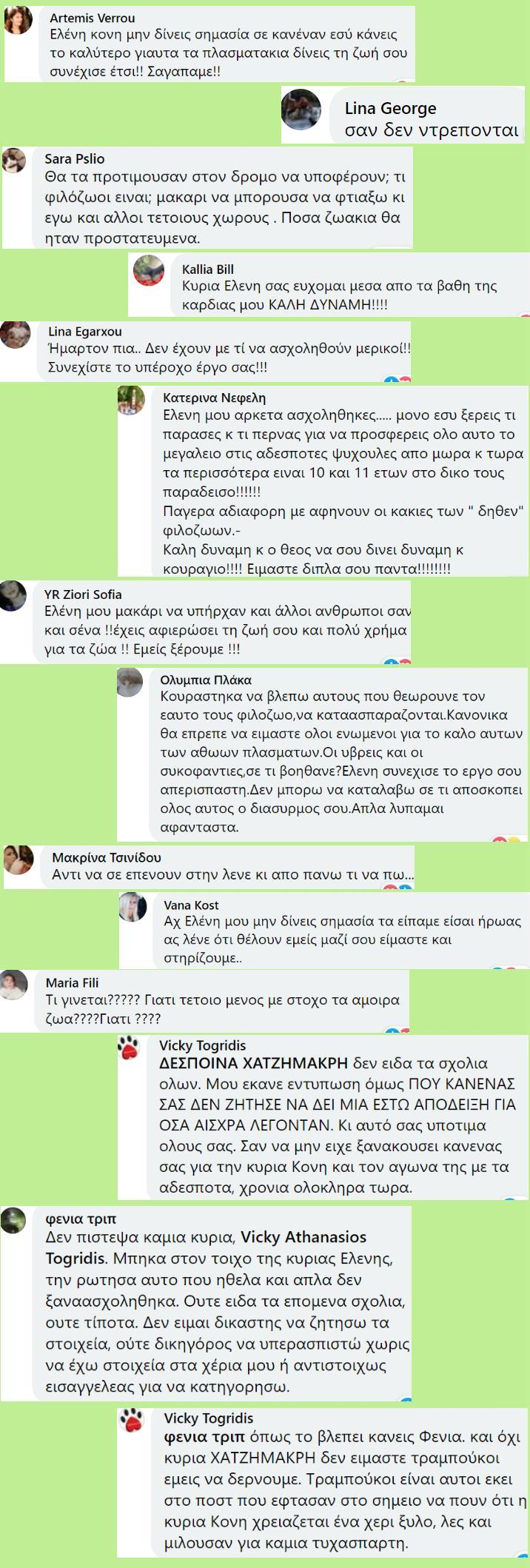Image resolution: width=530 pixels, height=1568 pixels.
Task: Open Vana Kost's profile photo
Action: click(133, 907)
